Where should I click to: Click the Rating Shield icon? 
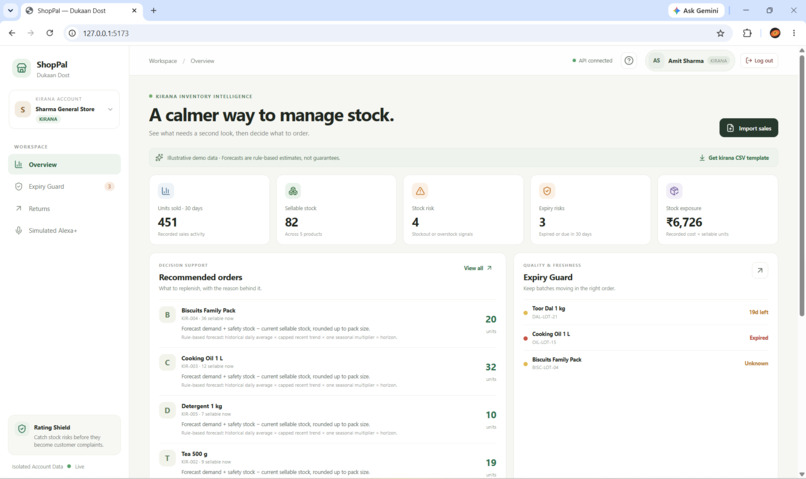(x=22, y=429)
